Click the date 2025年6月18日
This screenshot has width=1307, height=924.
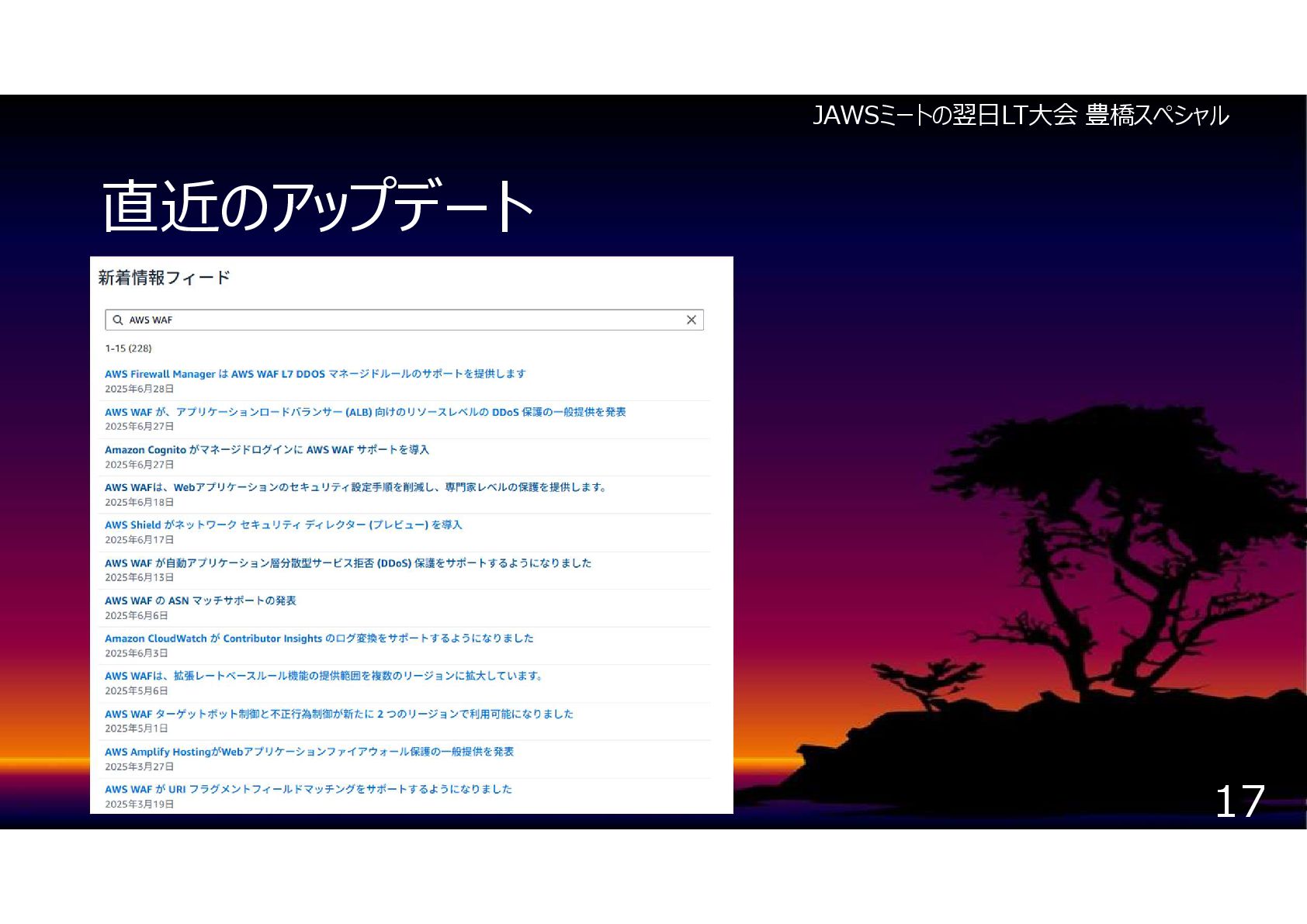[139, 502]
